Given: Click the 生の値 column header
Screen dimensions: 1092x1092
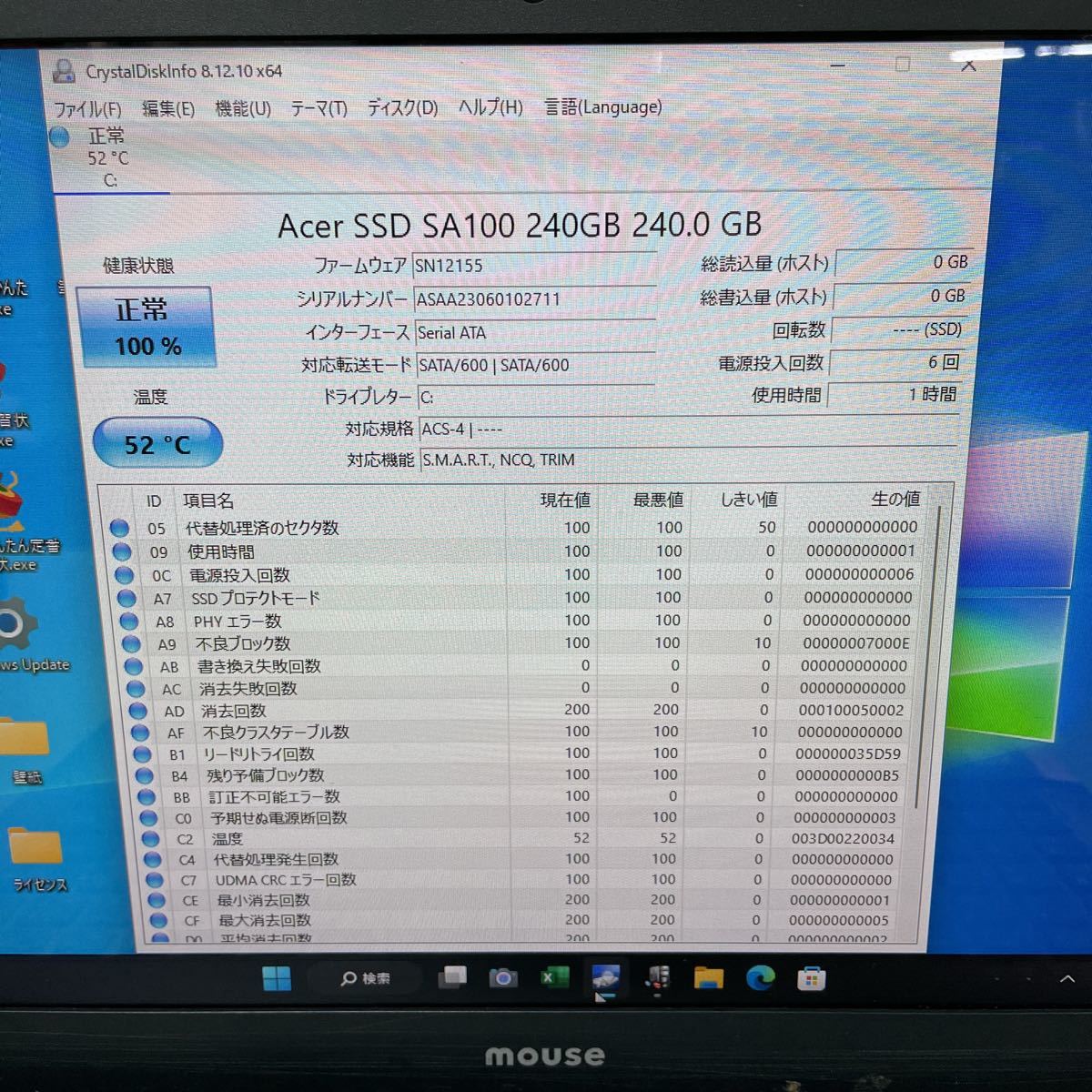Looking at the screenshot, I should point(895,499).
